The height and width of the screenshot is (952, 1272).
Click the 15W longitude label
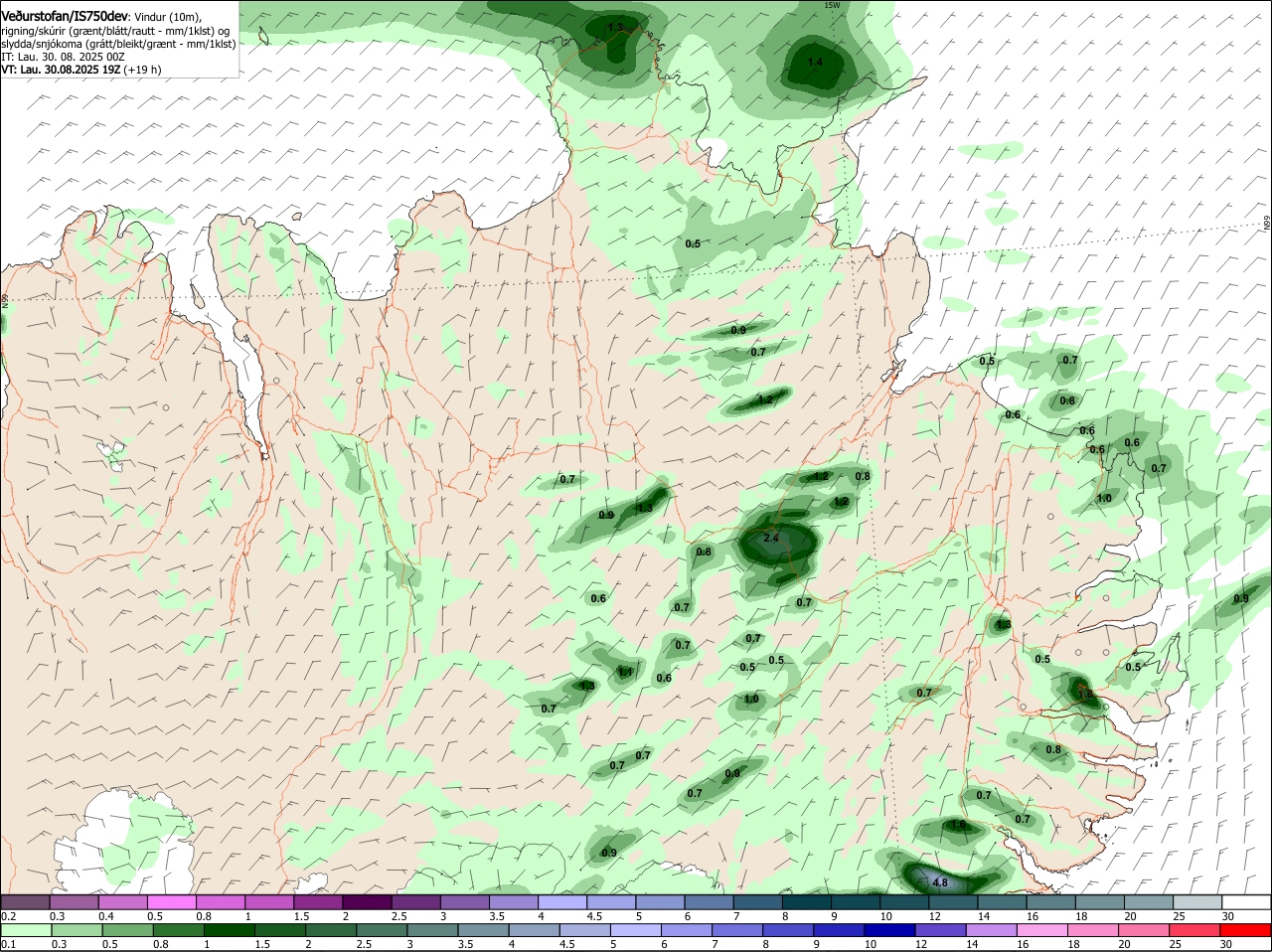[832, 5]
